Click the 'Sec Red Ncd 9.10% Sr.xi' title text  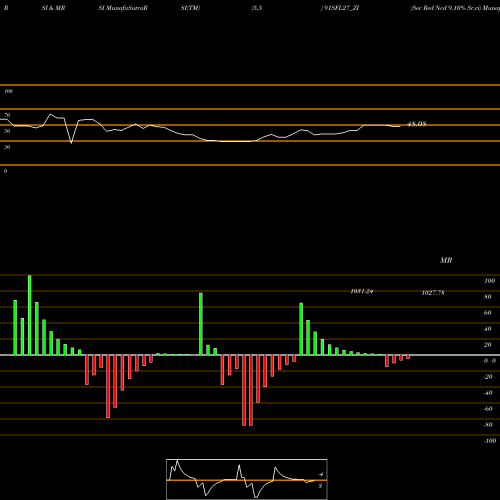tap(445, 8)
